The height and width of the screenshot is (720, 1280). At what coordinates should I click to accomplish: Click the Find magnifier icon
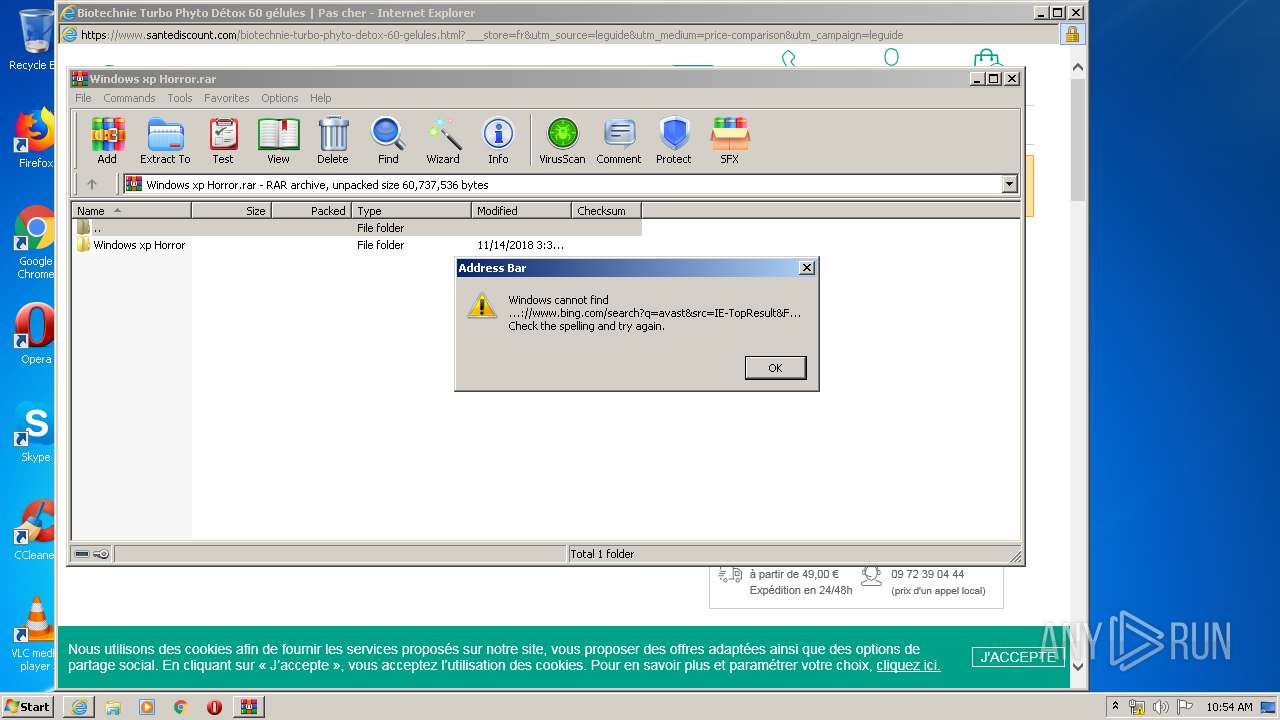[388, 140]
